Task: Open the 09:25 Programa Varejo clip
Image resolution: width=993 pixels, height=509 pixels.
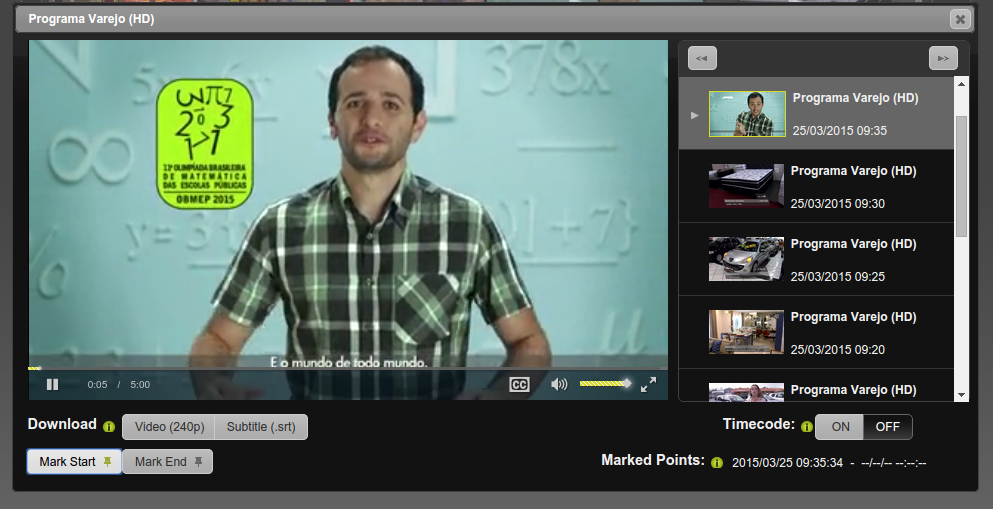Action: coord(815,259)
